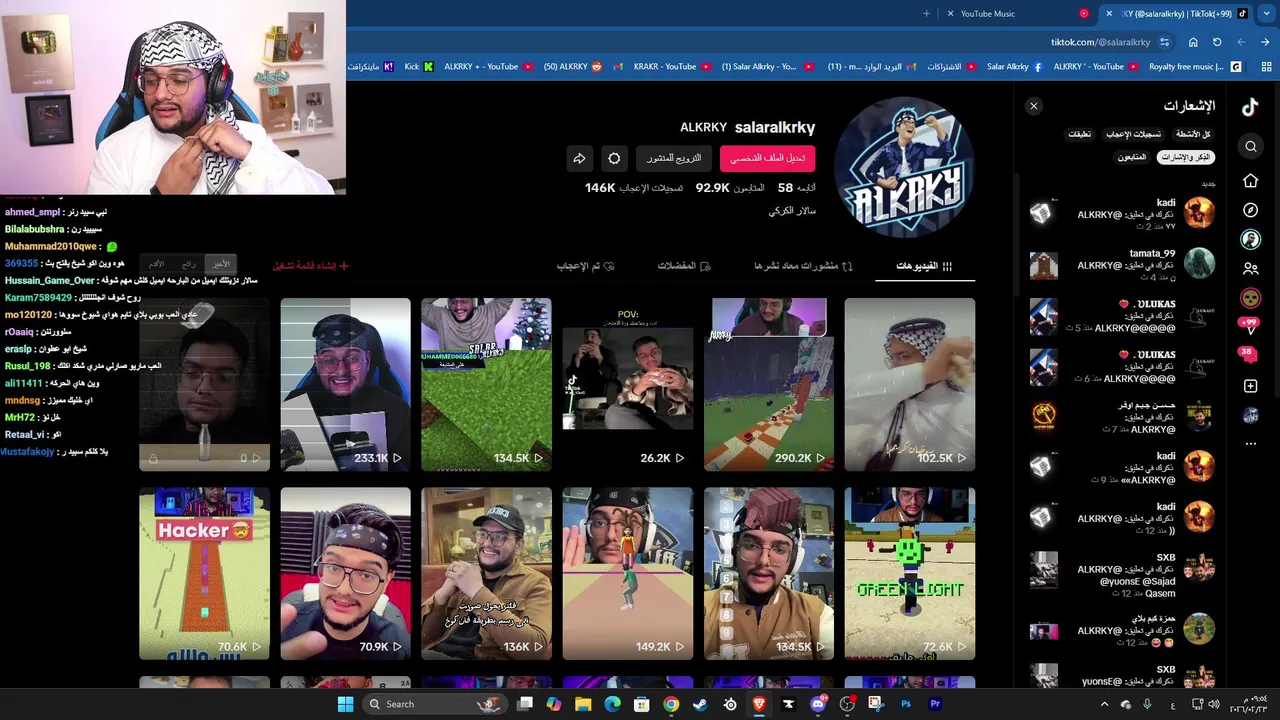Open the video with 290.2K views
1280x720 pixels.
click(x=768, y=384)
